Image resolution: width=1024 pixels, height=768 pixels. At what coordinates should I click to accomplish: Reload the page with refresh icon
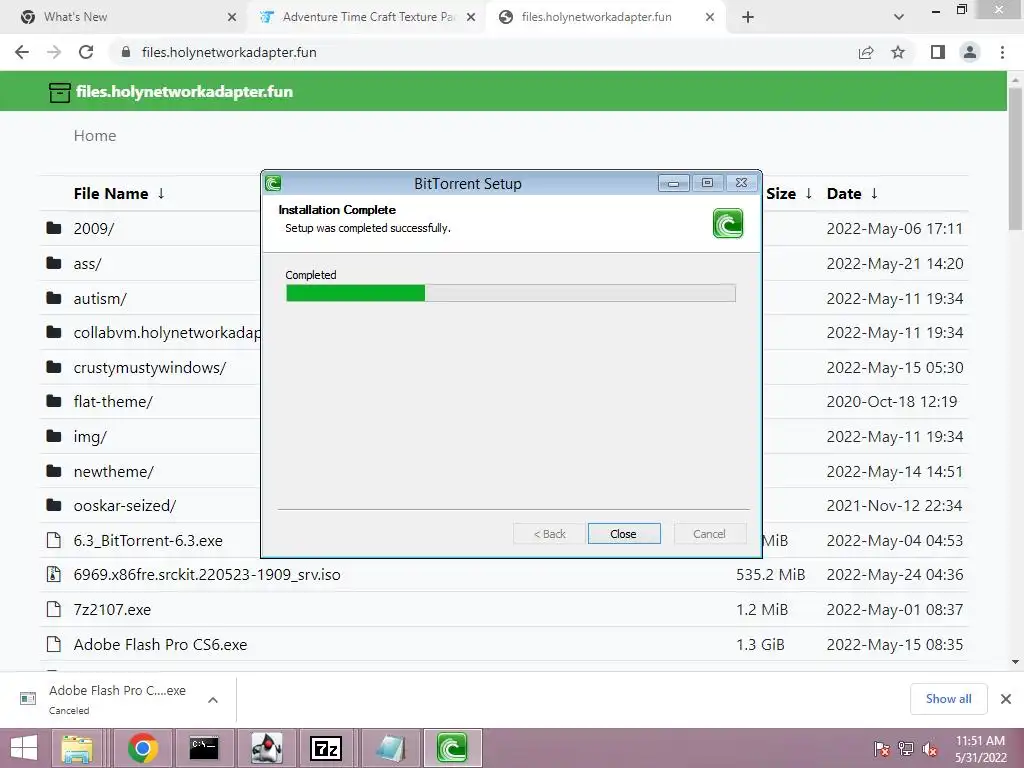(x=86, y=52)
